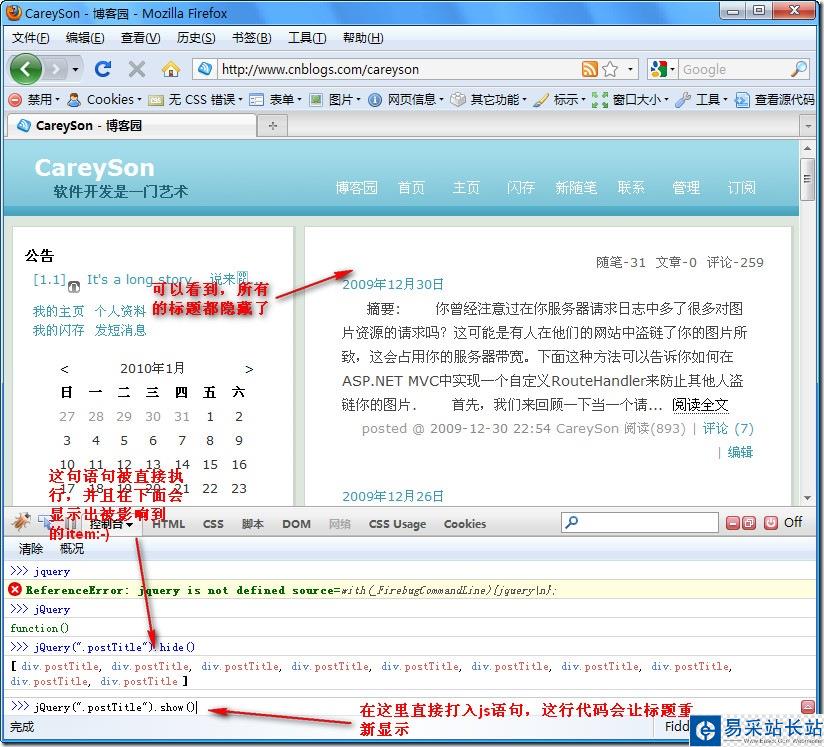Click the Stop loading X icon
The height and width of the screenshot is (747, 824).
click(x=137, y=69)
